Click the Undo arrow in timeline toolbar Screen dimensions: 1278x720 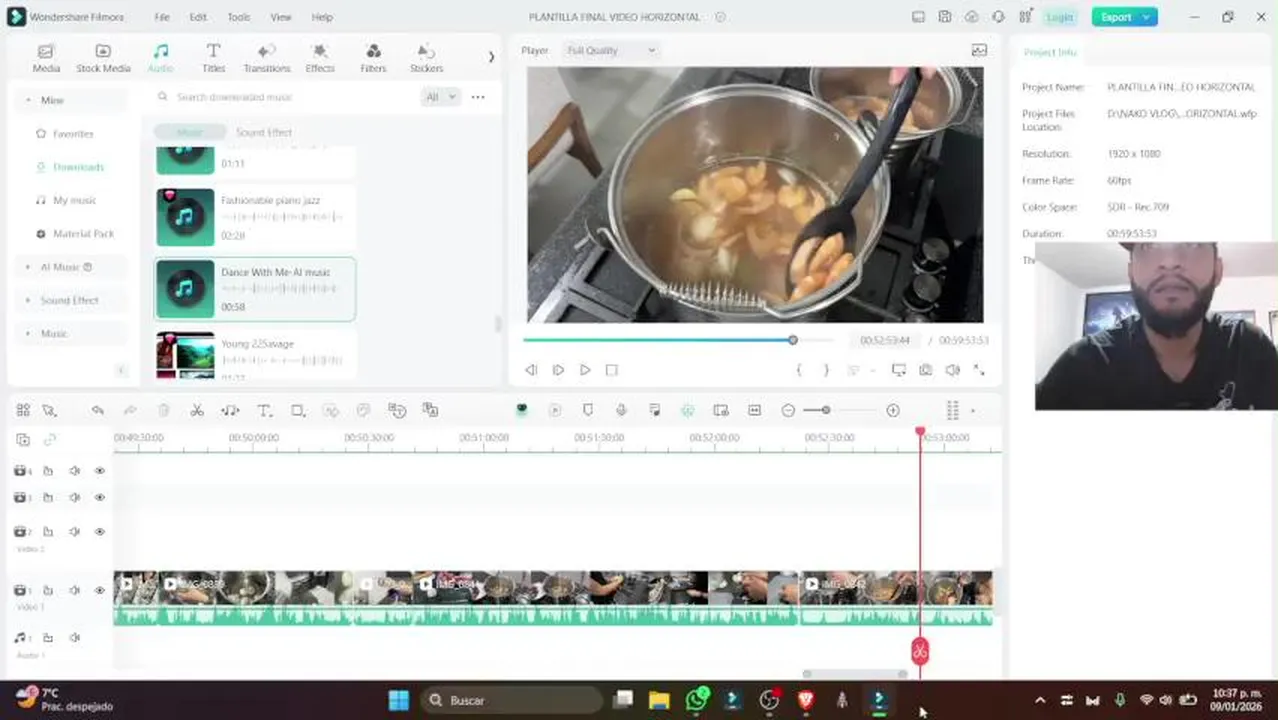click(97, 410)
